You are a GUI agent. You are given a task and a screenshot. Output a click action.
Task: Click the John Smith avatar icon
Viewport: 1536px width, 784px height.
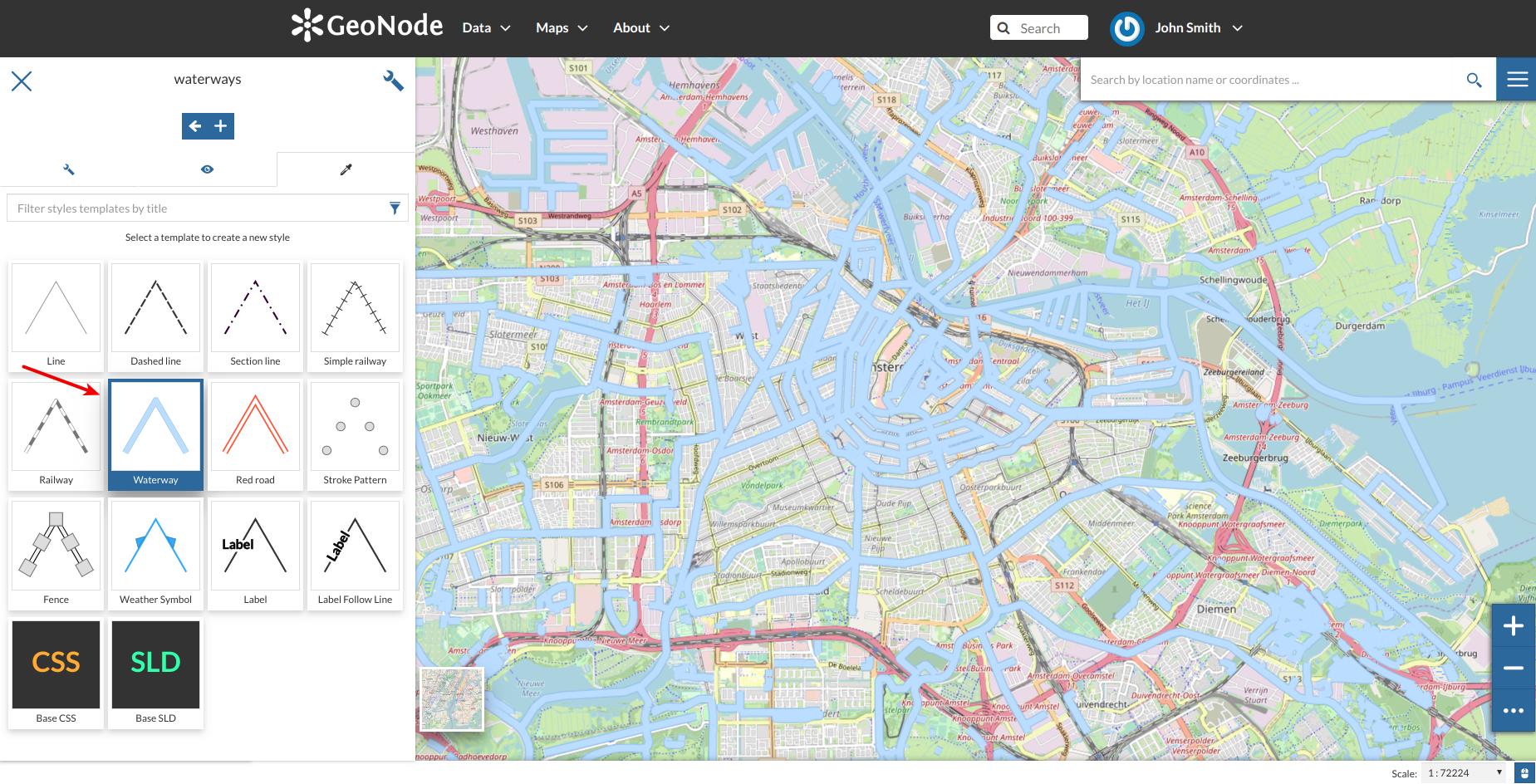pyautogui.click(x=1127, y=28)
